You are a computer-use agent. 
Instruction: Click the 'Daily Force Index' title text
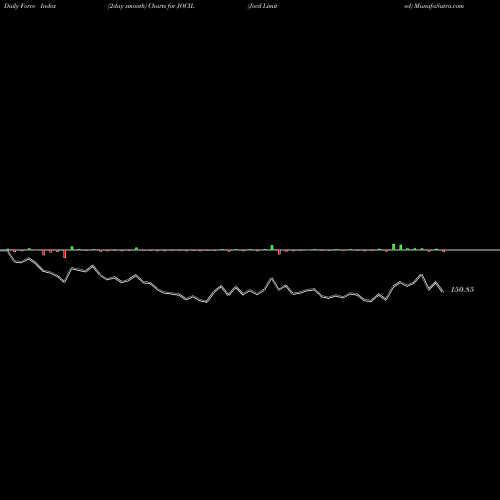click(30, 6)
